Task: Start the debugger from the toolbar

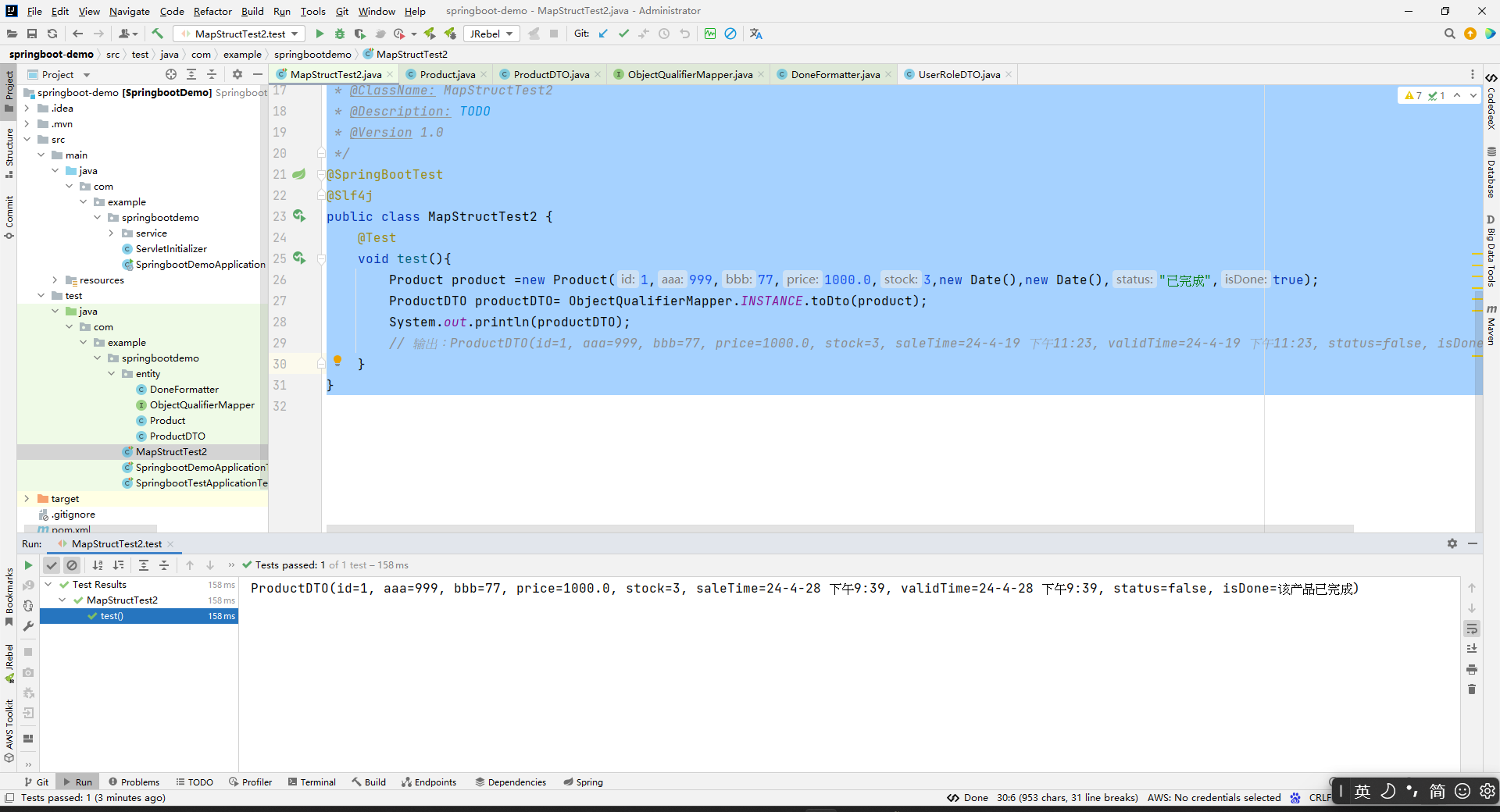Action: point(339,34)
